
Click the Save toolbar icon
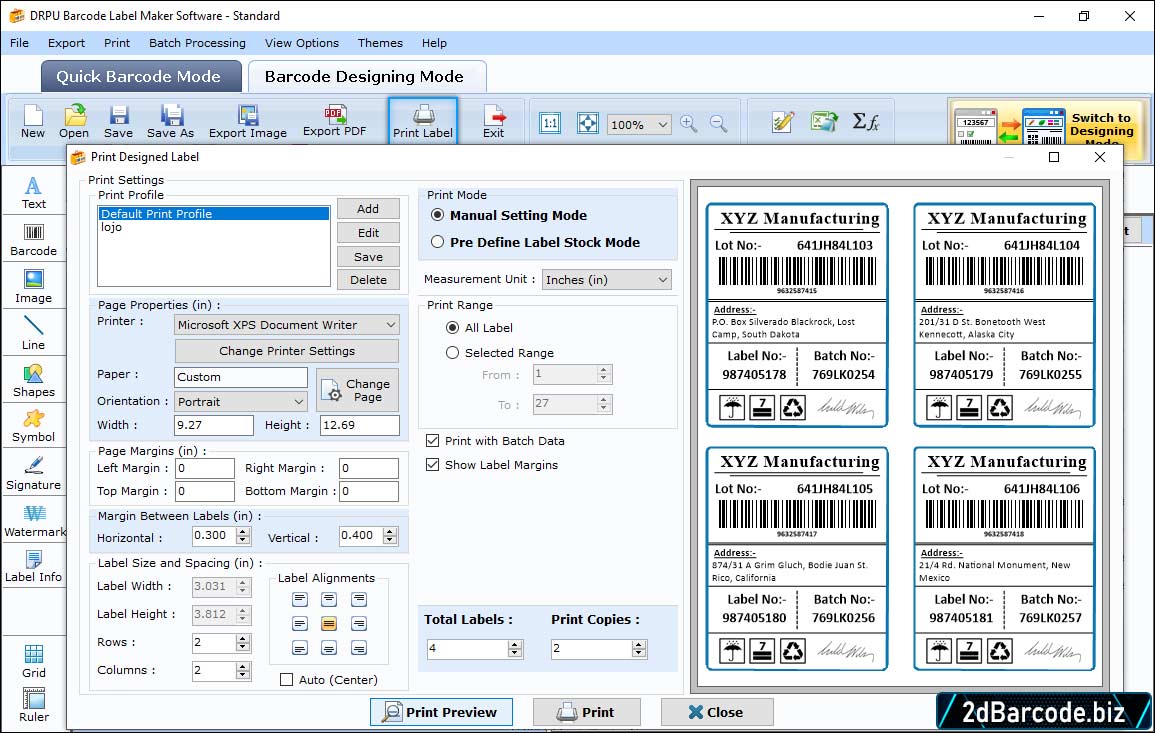coord(118,122)
